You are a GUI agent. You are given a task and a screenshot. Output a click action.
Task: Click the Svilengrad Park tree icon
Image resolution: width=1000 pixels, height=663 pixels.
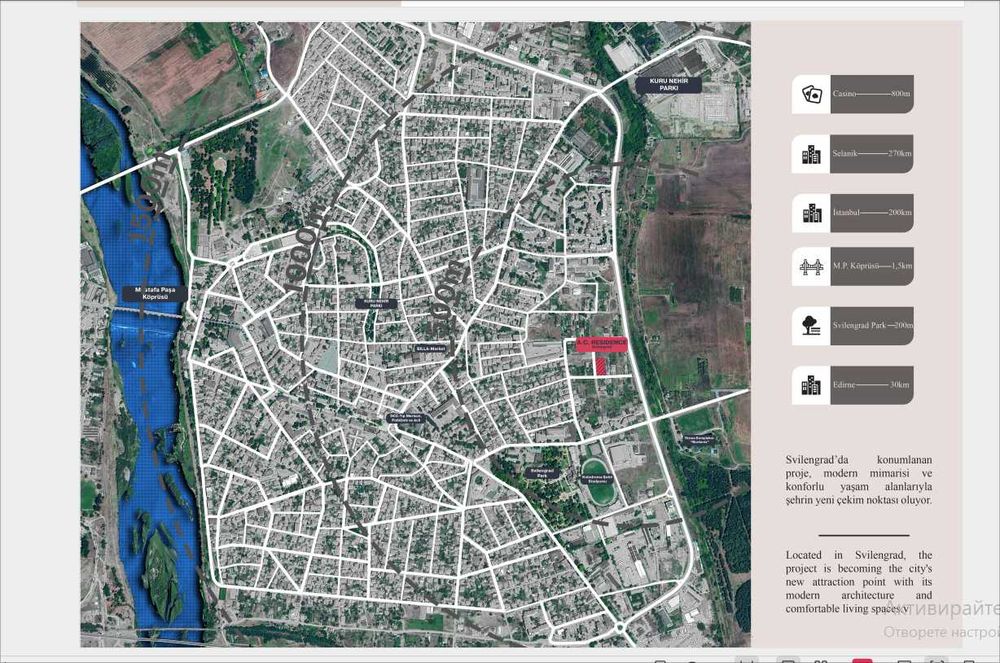coord(811,326)
